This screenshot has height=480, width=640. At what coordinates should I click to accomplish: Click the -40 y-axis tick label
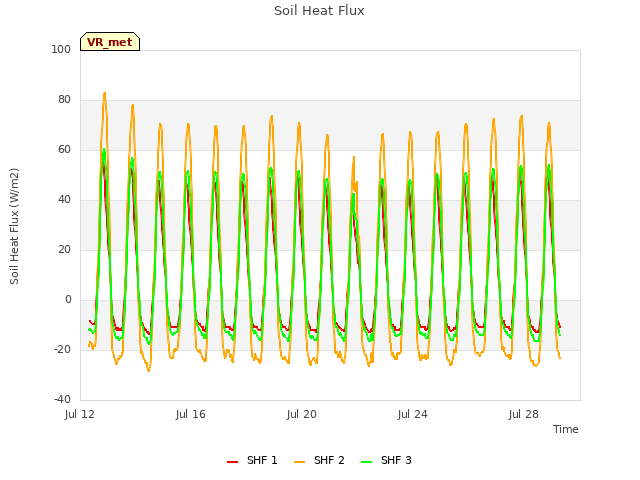tap(62, 399)
